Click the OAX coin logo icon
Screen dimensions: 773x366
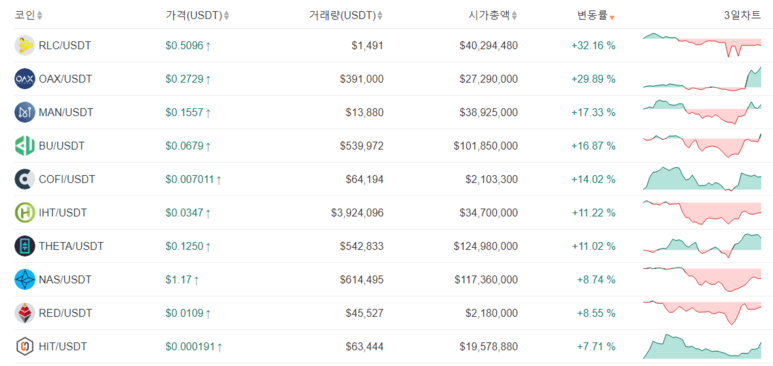24,79
